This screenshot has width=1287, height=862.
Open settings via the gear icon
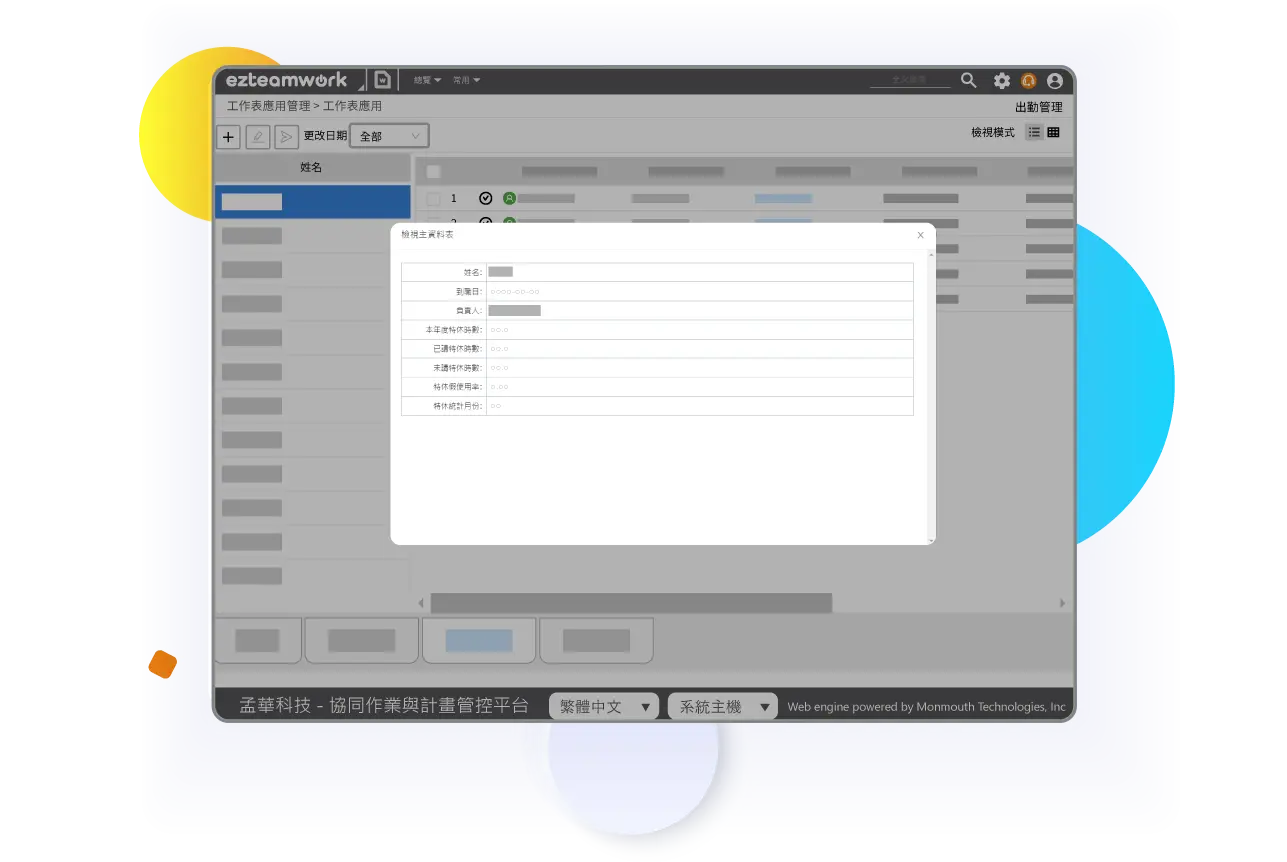click(x=1001, y=81)
